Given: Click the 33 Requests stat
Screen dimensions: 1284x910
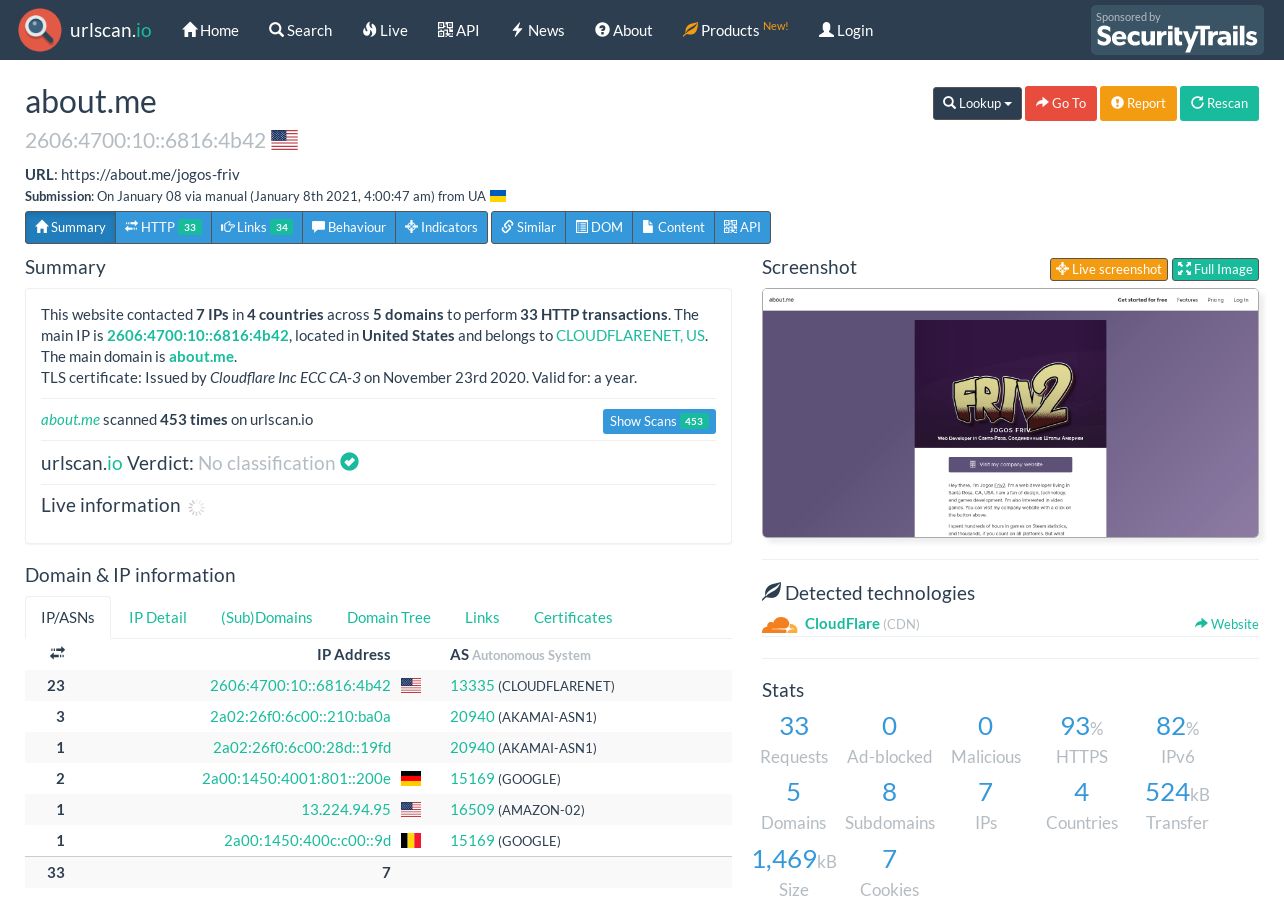Looking at the screenshot, I should [x=794, y=739].
